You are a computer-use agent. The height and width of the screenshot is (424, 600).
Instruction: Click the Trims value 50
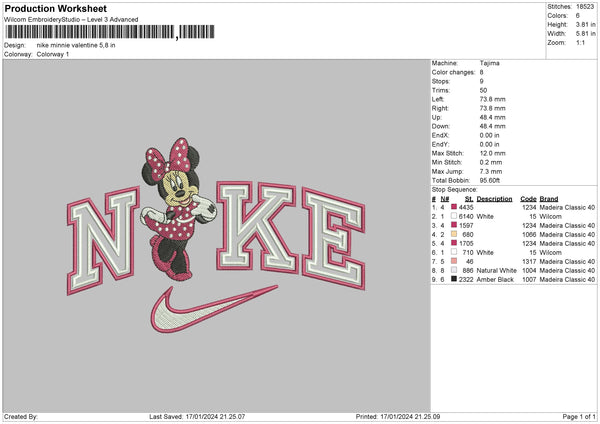click(x=483, y=90)
